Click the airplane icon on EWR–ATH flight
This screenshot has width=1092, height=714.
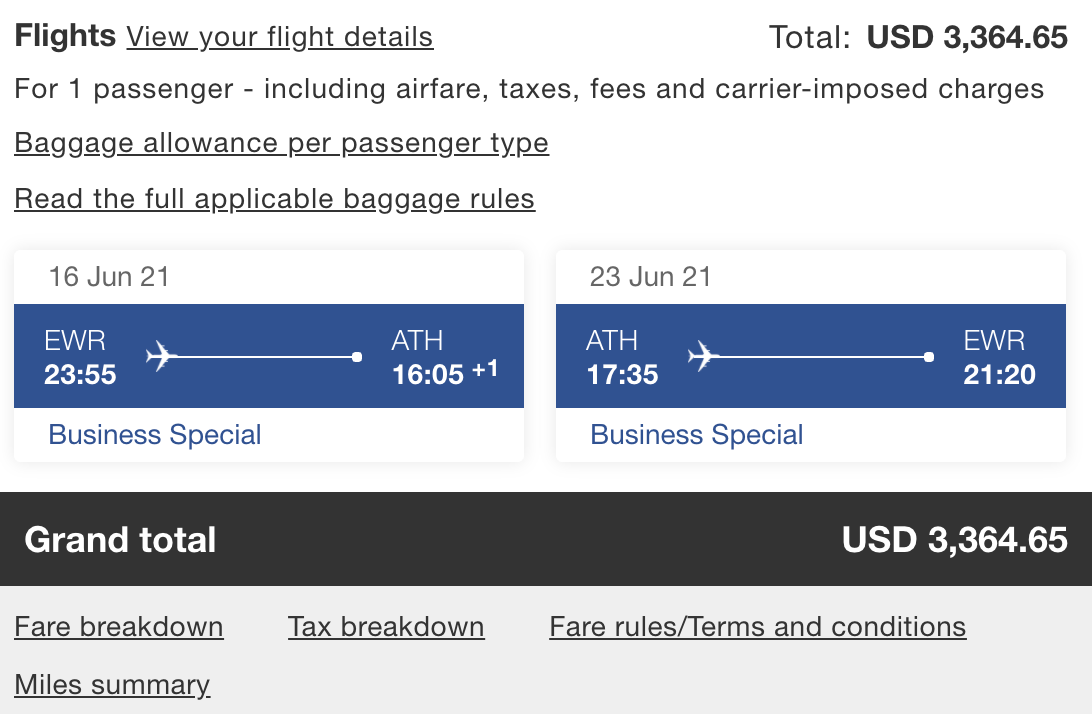(x=162, y=356)
